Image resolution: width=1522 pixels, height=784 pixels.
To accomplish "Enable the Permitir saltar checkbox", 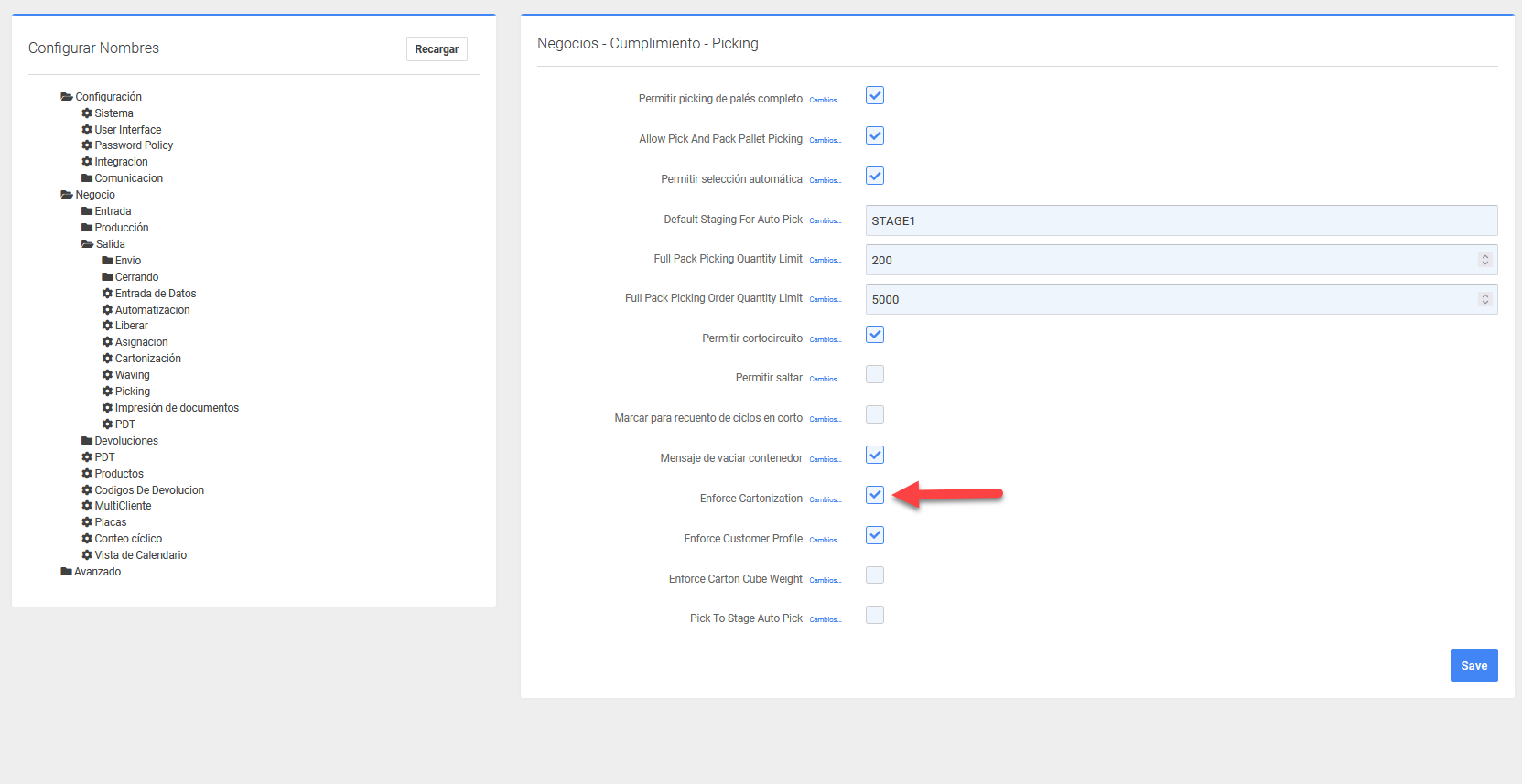I will coord(875,374).
